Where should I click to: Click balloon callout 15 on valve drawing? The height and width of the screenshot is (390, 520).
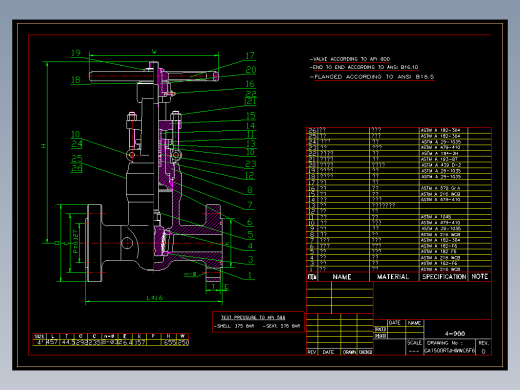click(251, 116)
